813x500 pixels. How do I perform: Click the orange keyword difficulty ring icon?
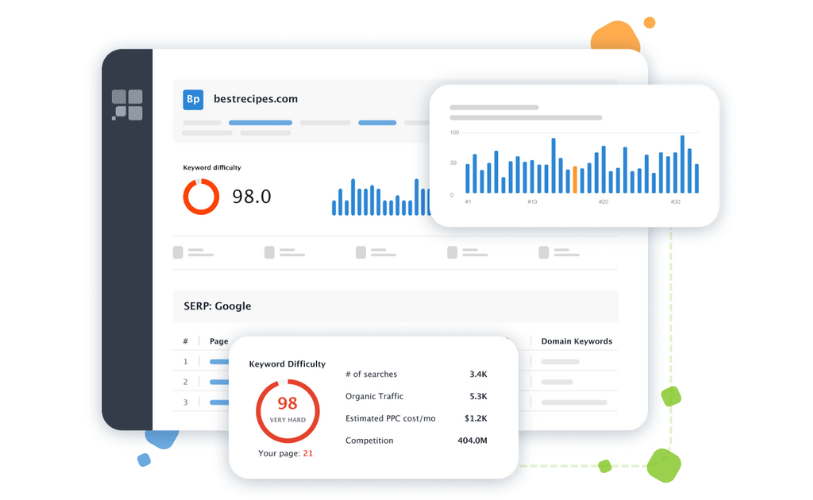[x=201, y=197]
